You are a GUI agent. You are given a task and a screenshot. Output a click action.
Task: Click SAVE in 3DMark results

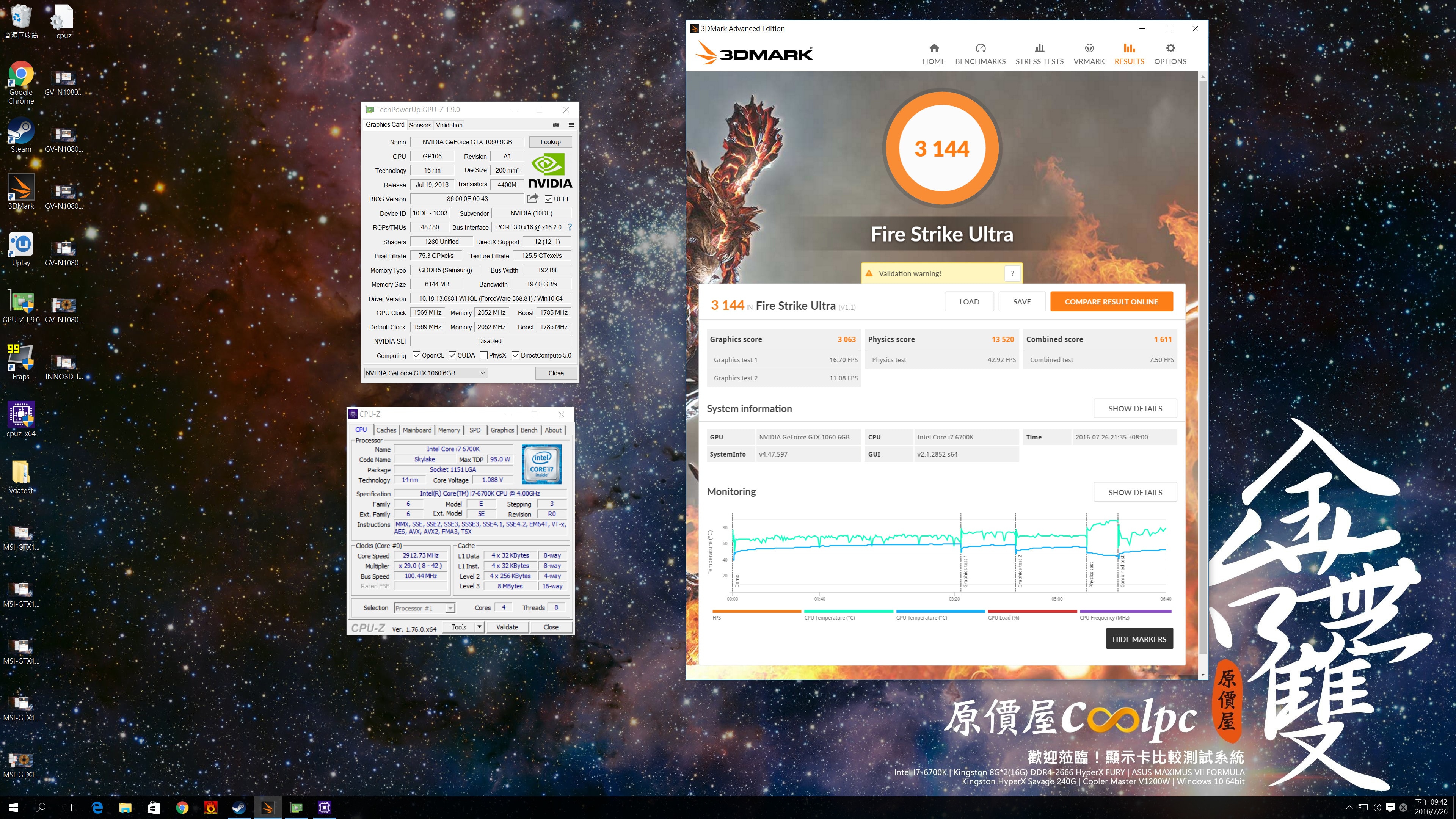pyautogui.click(x=1022, y=302)
